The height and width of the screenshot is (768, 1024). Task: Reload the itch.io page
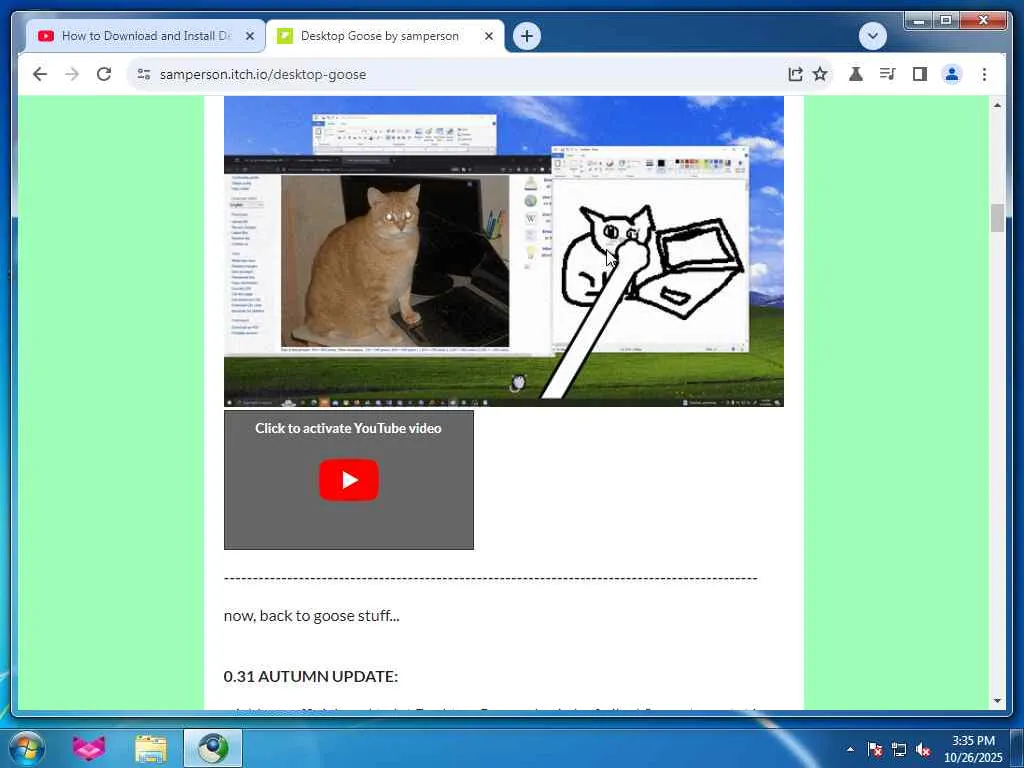104,74
